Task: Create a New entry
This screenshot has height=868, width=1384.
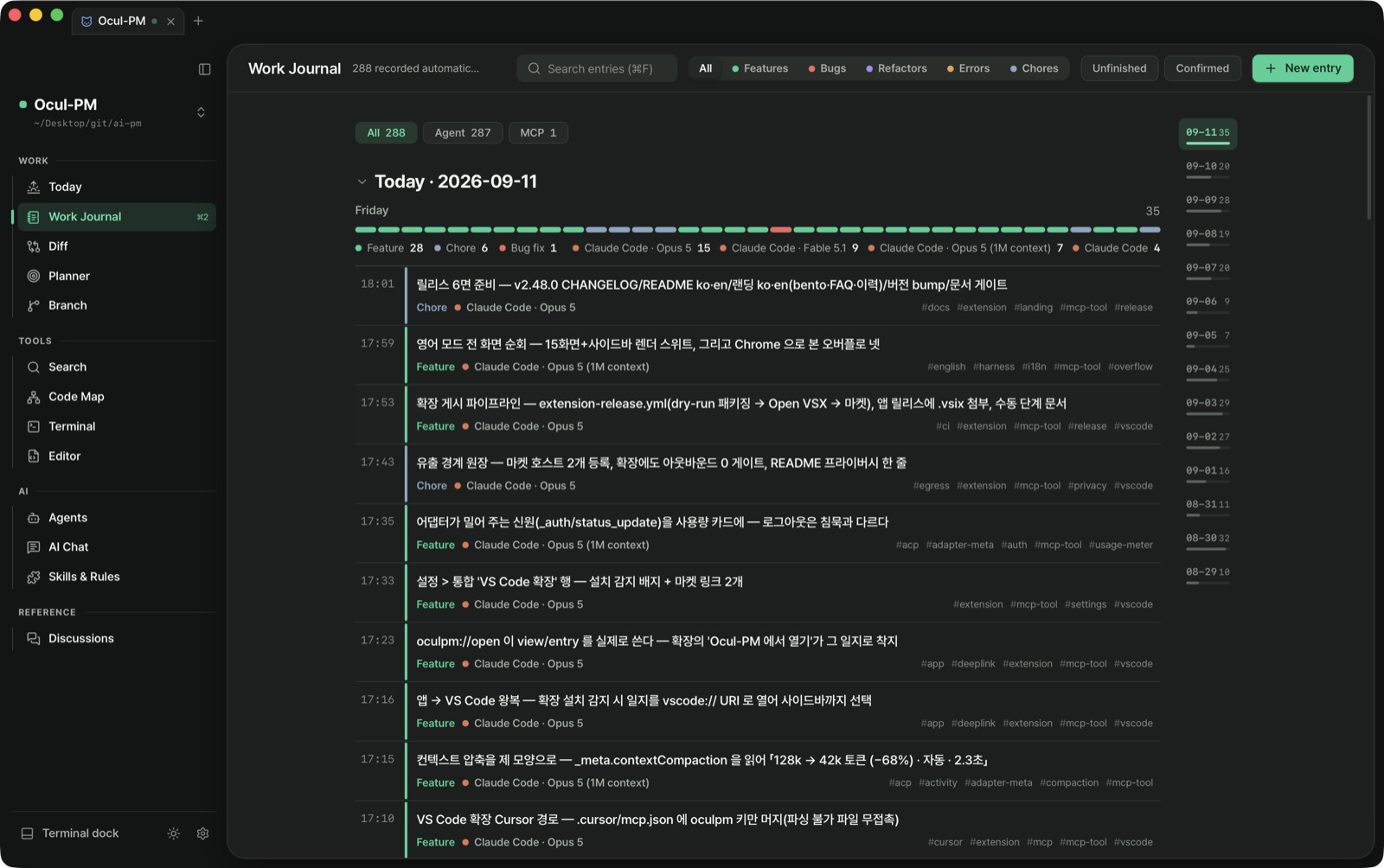Action: coord(1303,68)
